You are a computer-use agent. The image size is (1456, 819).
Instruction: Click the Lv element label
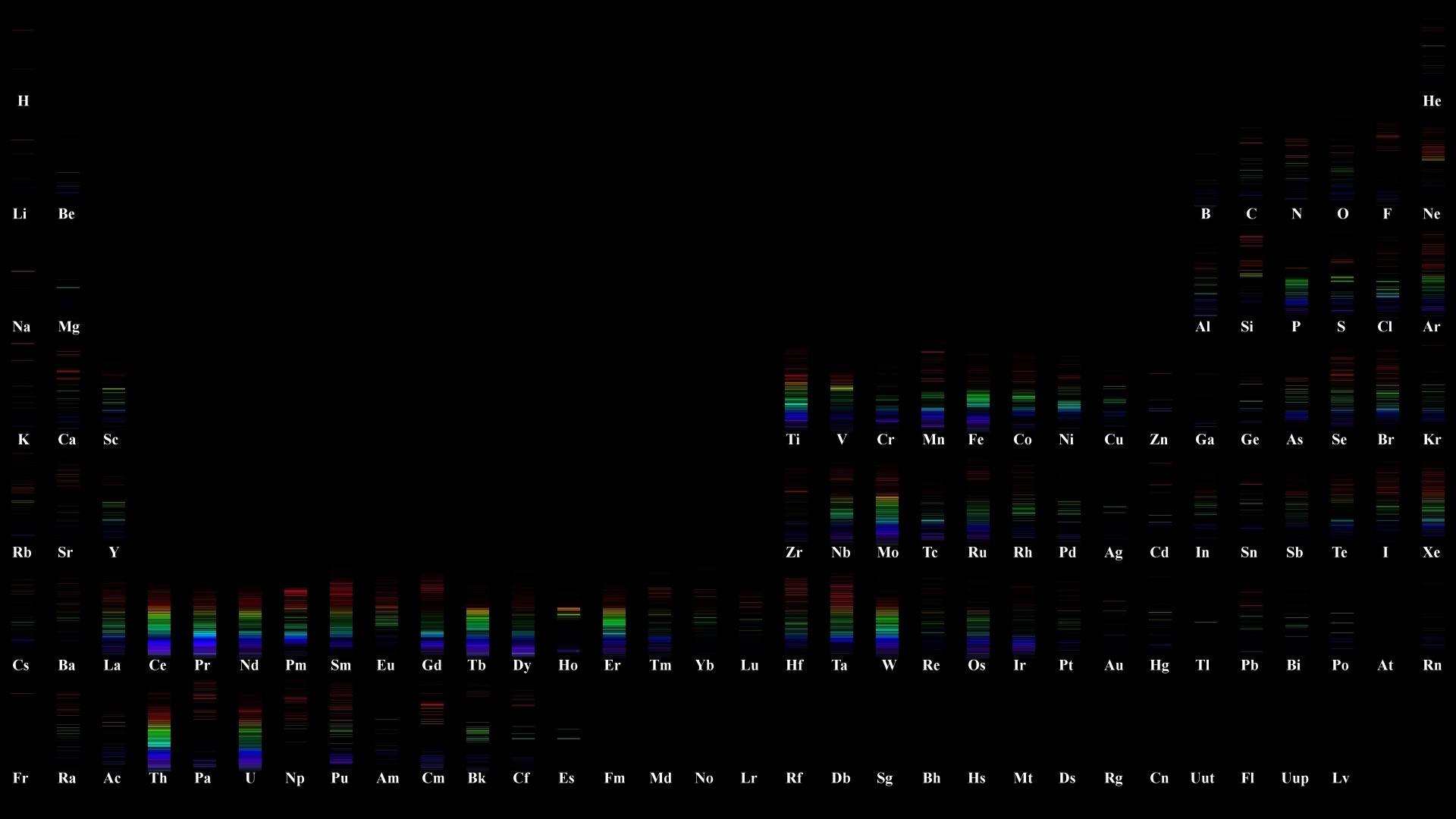tap(1340, 778)
